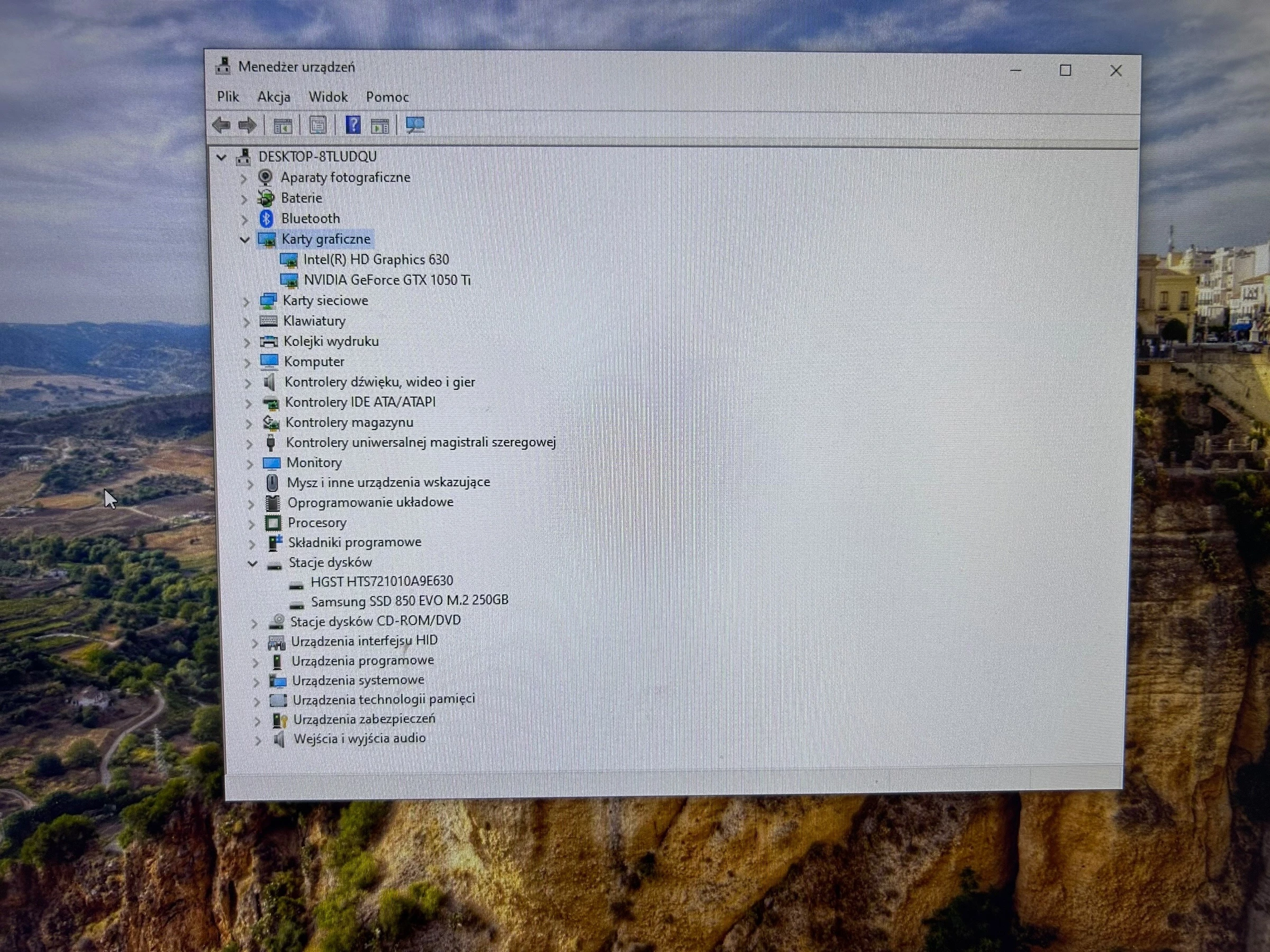Click the Forward arrow toolbar icon

pos(248,125)
